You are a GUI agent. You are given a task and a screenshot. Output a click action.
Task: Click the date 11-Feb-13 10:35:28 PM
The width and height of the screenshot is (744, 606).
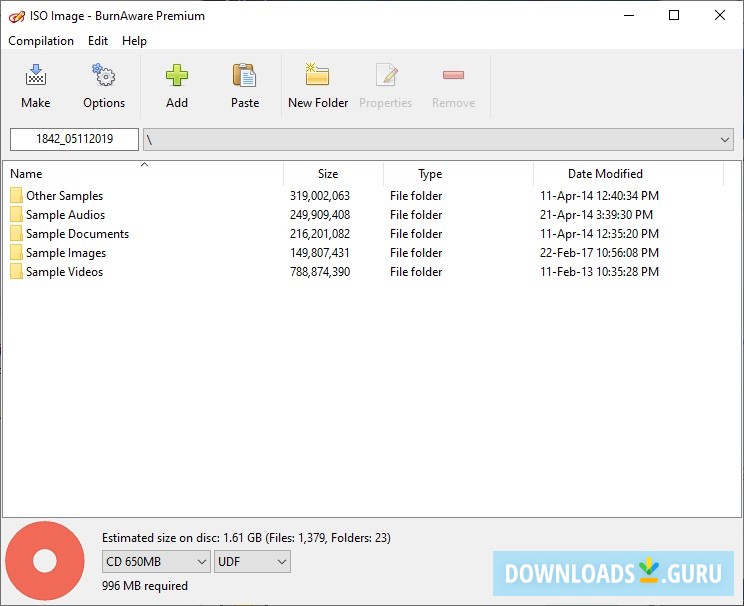pos(599,272)
